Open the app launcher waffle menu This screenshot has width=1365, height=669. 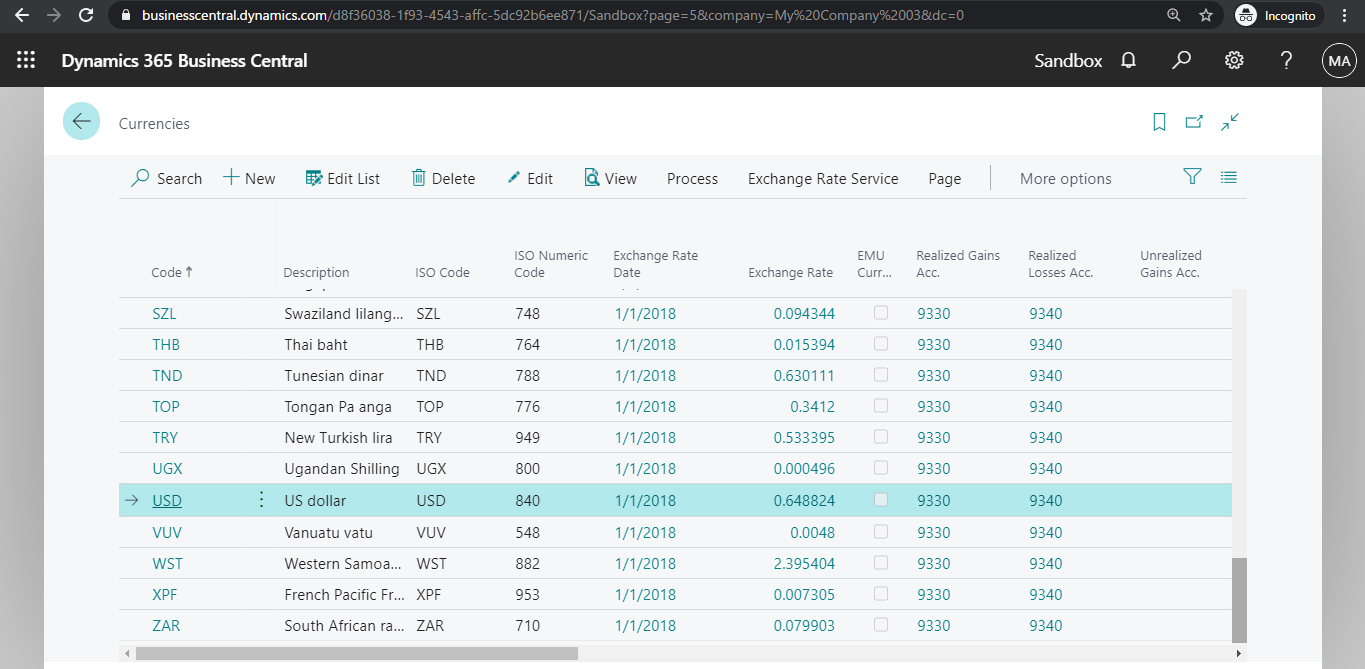click(26, 60)
